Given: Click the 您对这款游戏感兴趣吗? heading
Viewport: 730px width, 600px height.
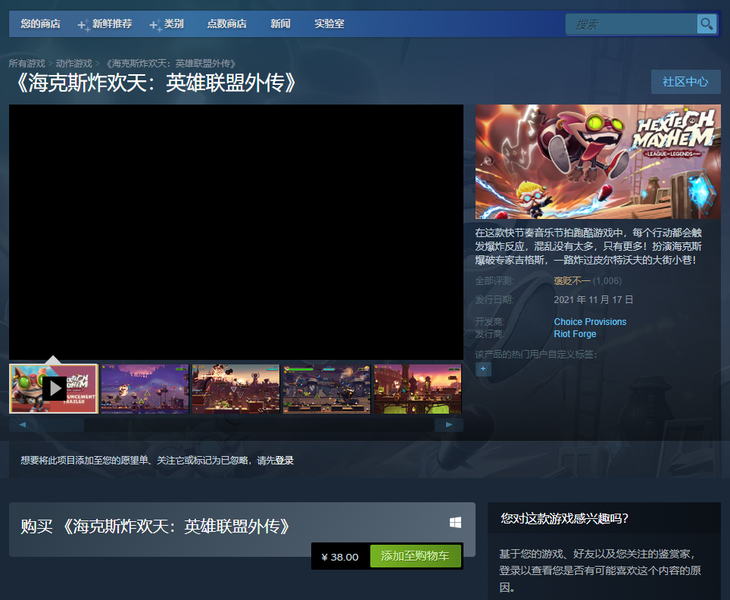Looking at the screenshot, I should click(564, 518).
